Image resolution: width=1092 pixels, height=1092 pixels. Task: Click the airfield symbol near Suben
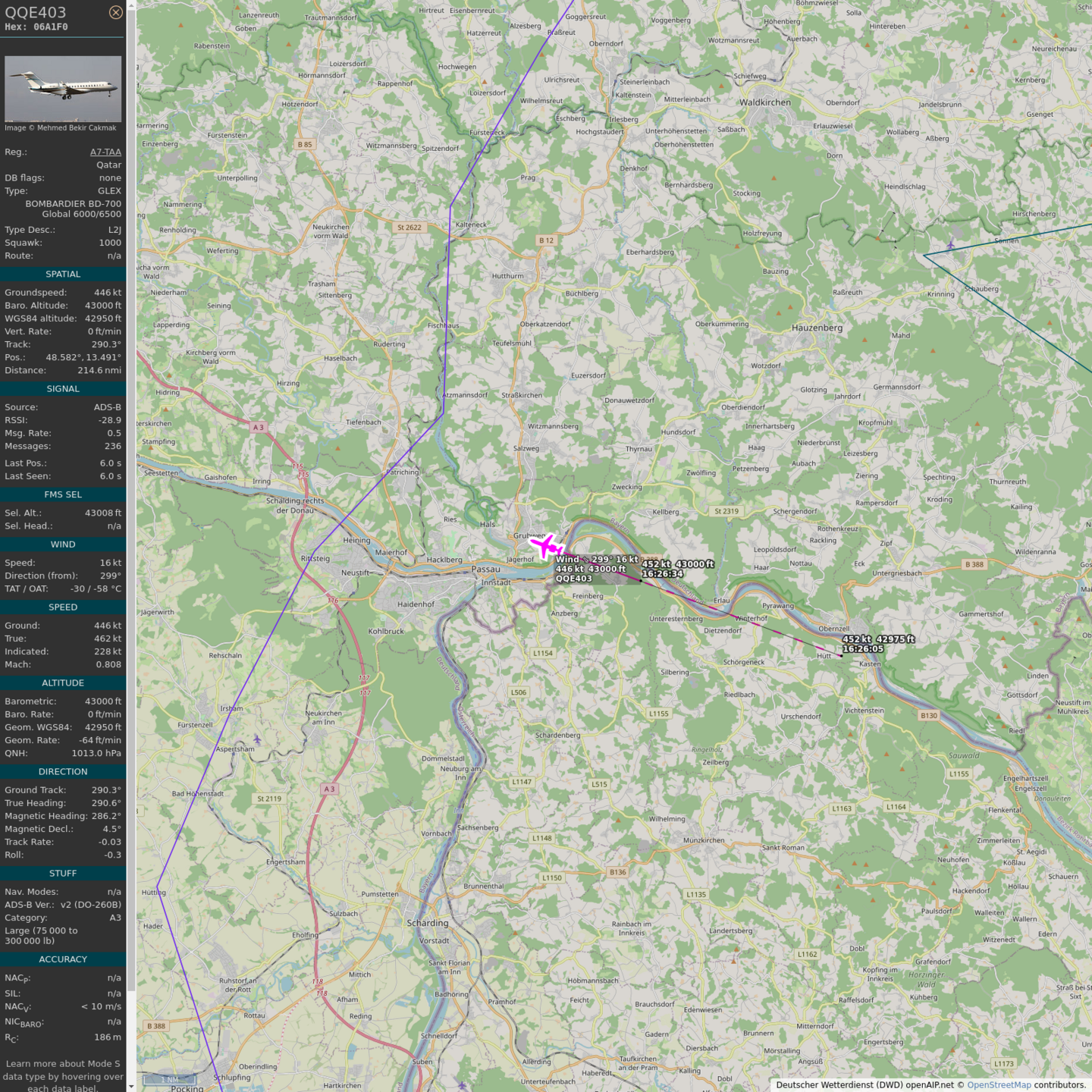pyautogui.click(x=462, y=1085)
